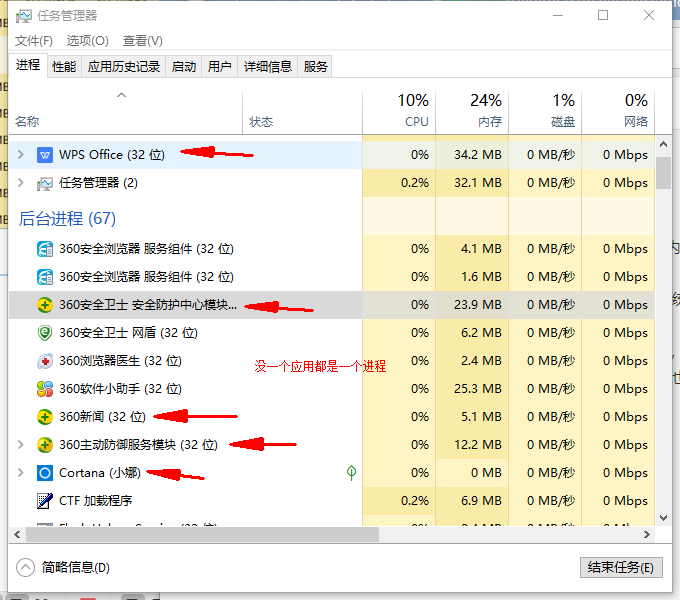The height and width of the screenshot is (600, 680).
Task: Select the WPS Office (32 位) row name
Action: click(112, 155)
